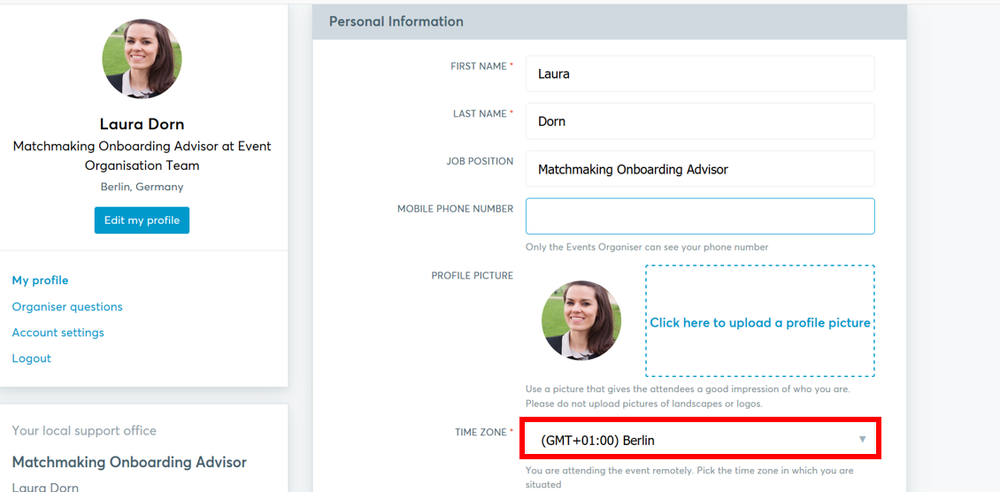Screen dimensions: 1000x492
Task: Select the Logout link
Action: tap(31, 359)
